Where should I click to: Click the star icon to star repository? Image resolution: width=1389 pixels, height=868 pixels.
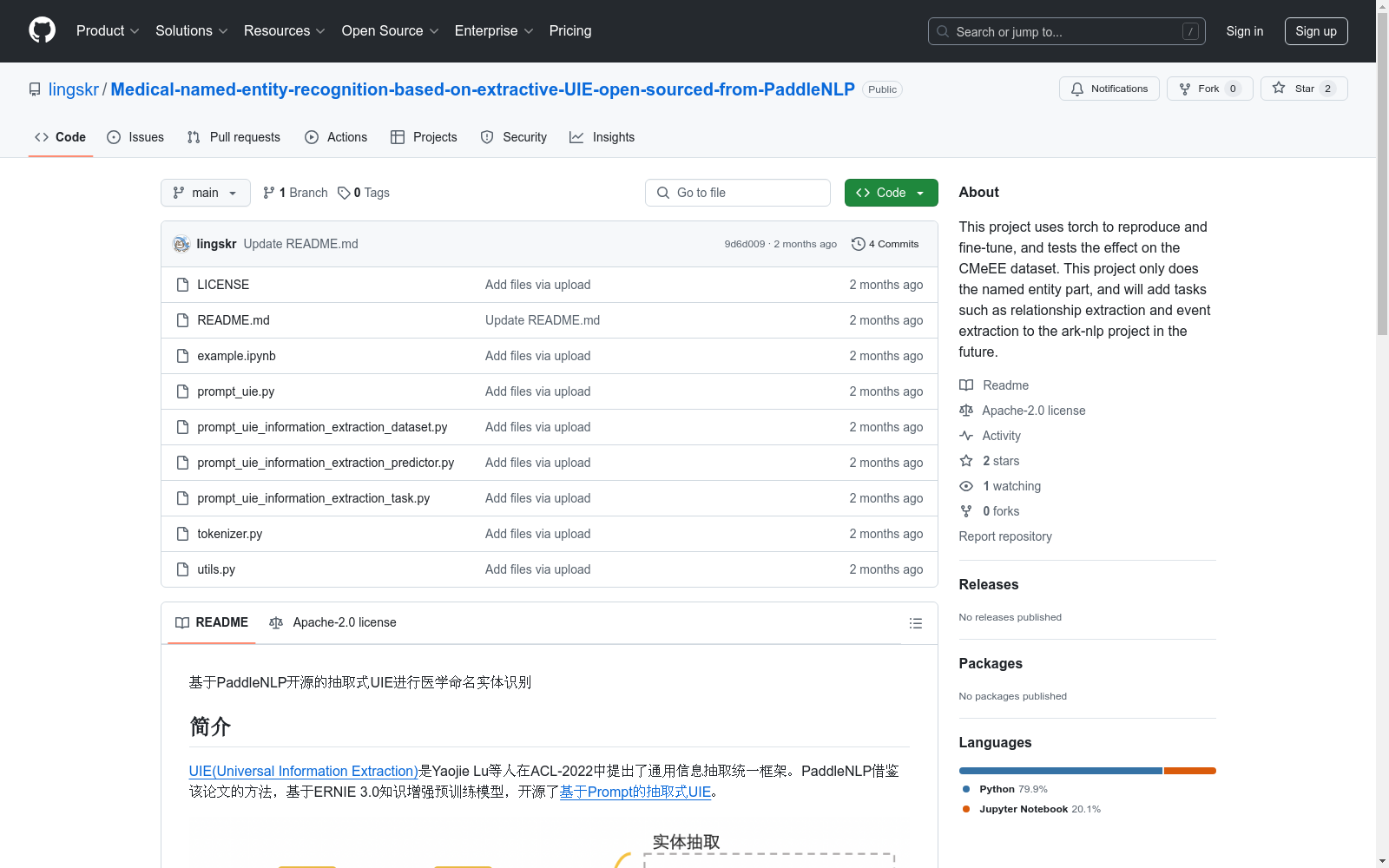(1279, 88)
